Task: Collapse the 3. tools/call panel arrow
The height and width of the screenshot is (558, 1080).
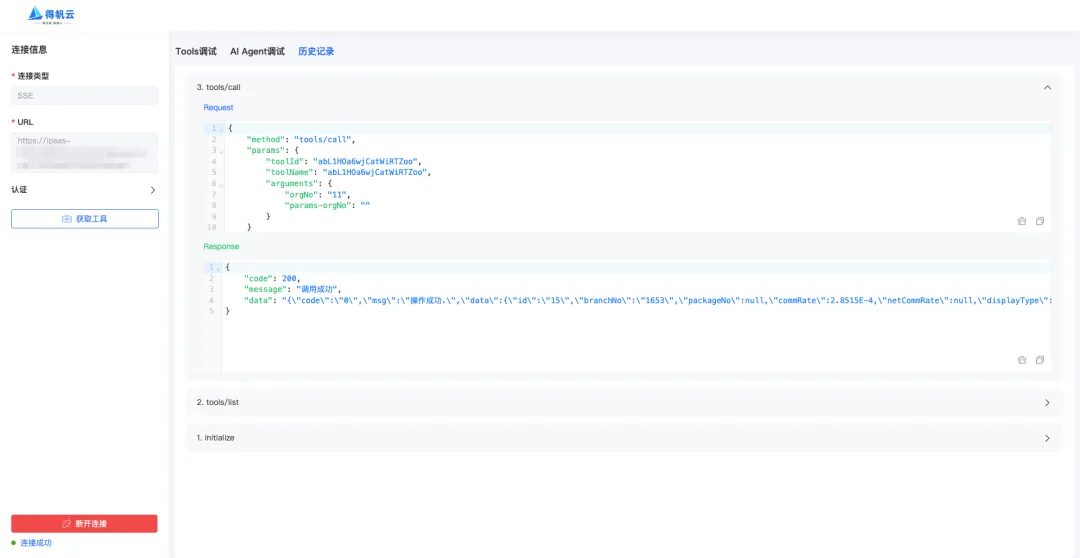Action: coord(1048,87)
